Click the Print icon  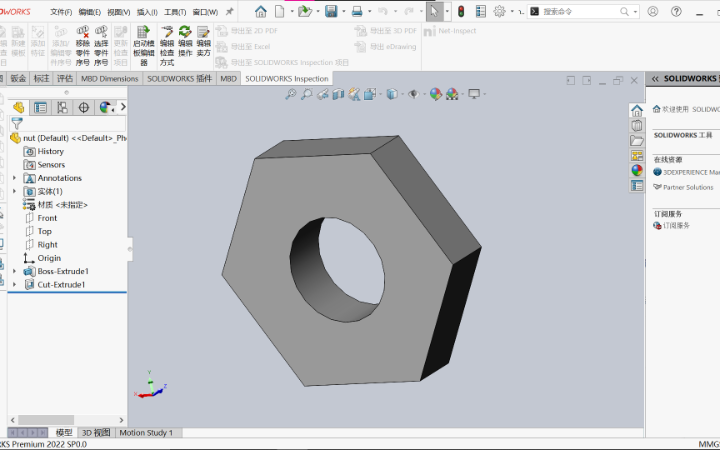click(357, 11)
